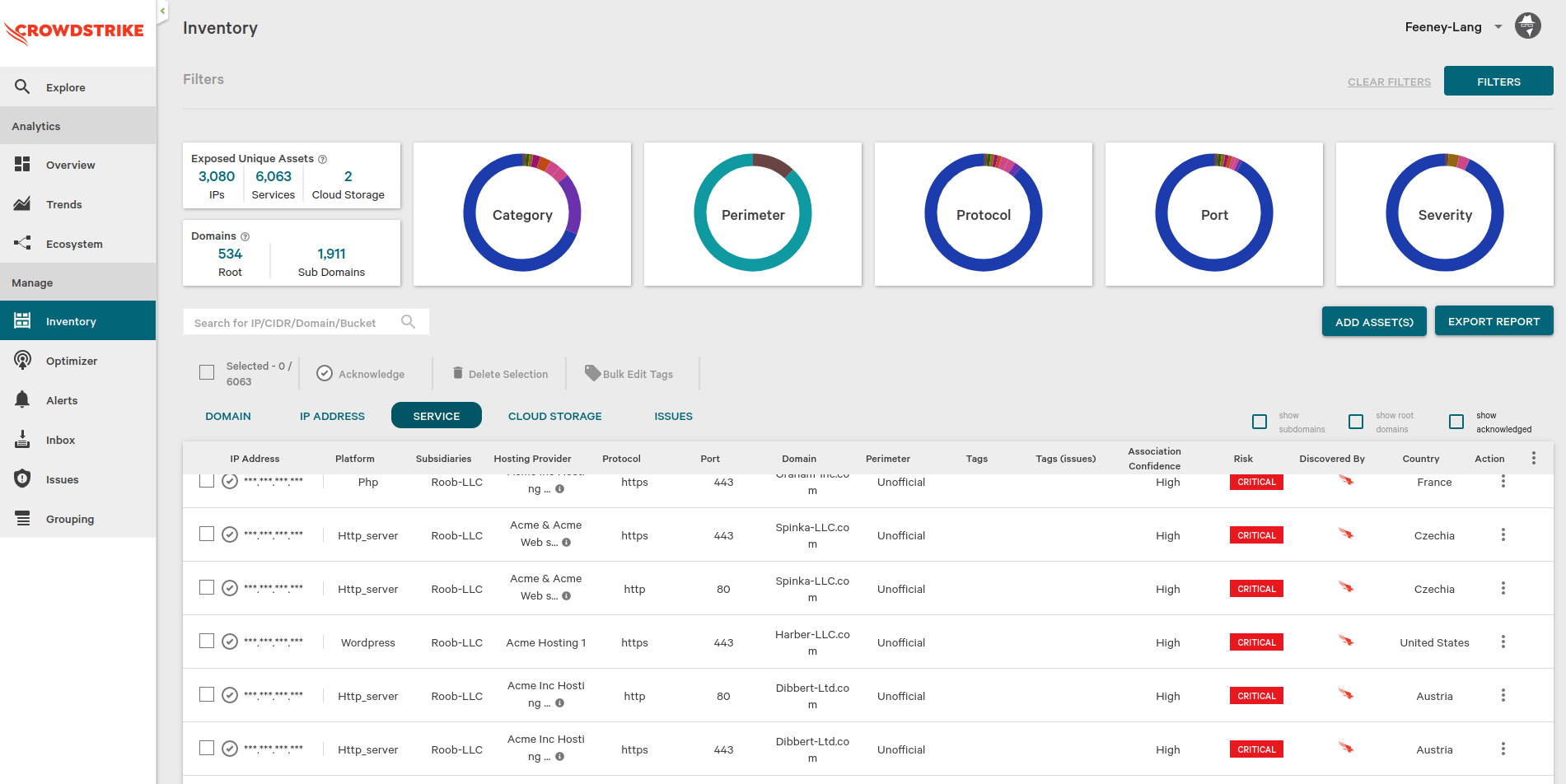Check the Dibbert-Ltd https 443 row
The height and width of the screenshot is (784, 1566).
[x=207, y=748]
